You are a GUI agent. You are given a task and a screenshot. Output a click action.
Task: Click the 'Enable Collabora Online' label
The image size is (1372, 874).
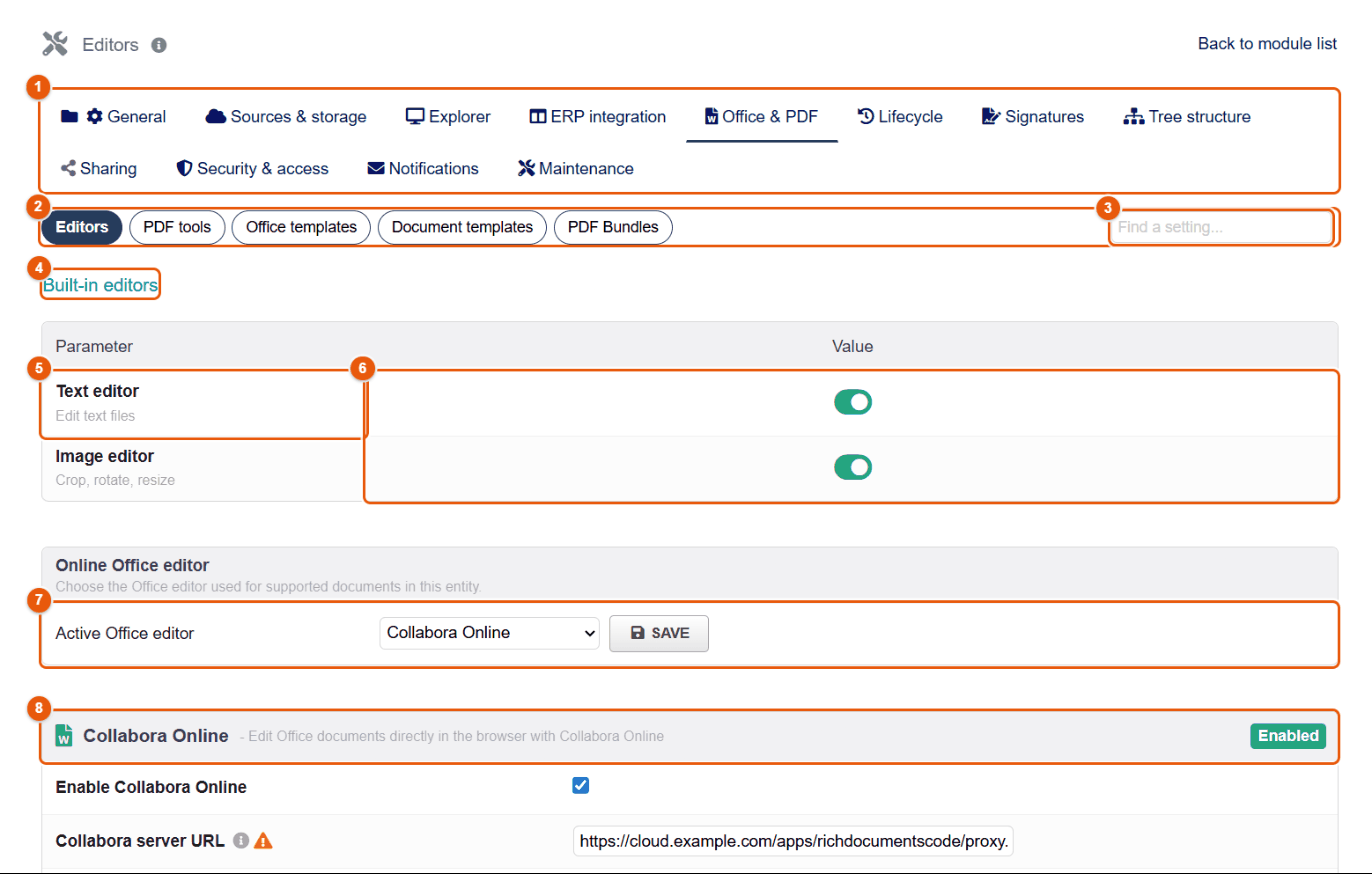[151, 787]
